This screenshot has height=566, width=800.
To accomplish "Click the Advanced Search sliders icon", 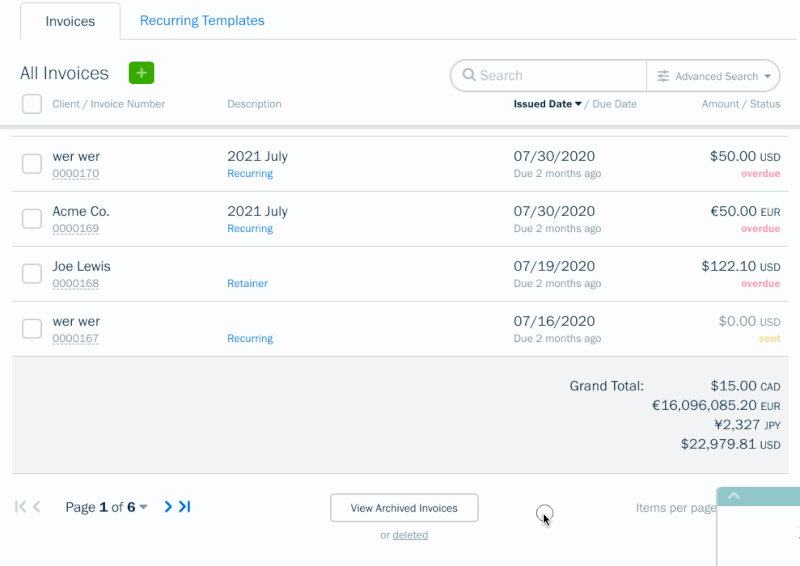I will click(x=663, y=76).
